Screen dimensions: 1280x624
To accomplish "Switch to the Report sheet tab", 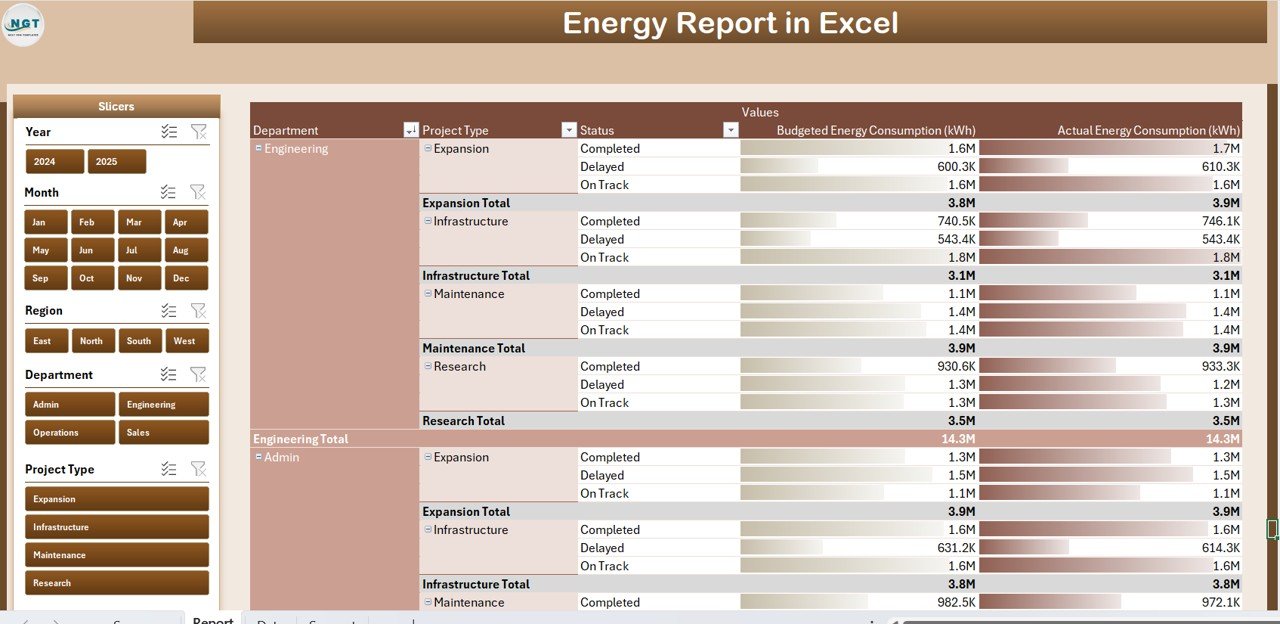I will (x=213, y=621).
